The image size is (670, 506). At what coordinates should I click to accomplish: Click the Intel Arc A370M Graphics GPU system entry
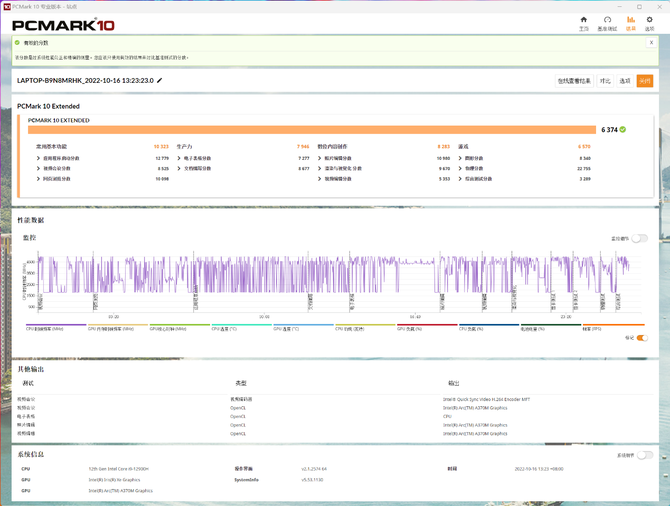click(120, 491)
